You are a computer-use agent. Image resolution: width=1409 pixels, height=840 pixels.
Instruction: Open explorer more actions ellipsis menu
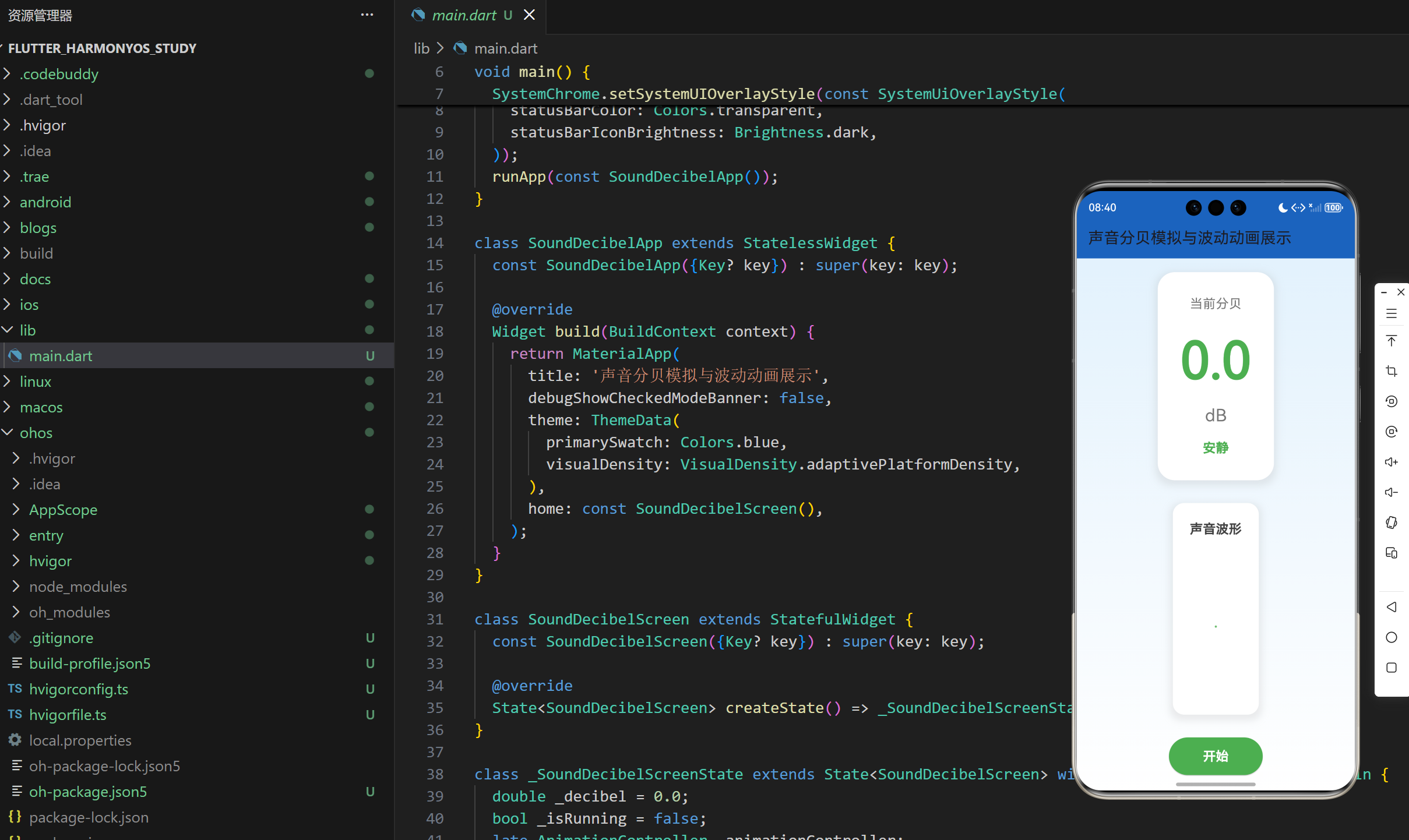click(x=367, y=15)
